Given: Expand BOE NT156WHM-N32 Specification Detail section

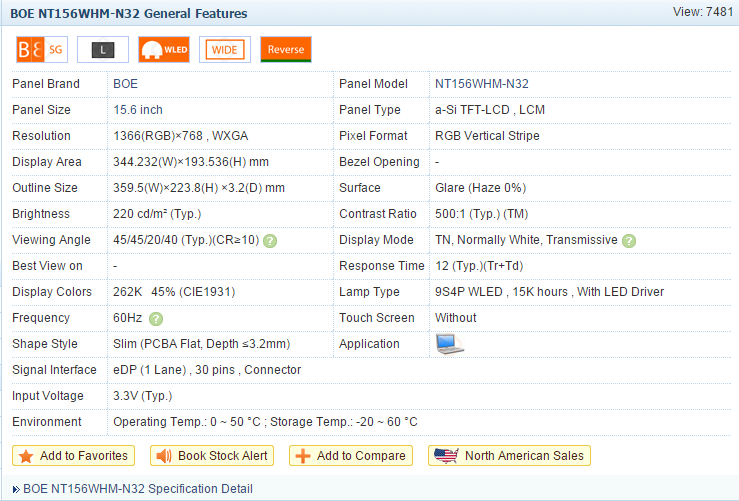Looking at the screenshot, I should [x=130, y=489].
